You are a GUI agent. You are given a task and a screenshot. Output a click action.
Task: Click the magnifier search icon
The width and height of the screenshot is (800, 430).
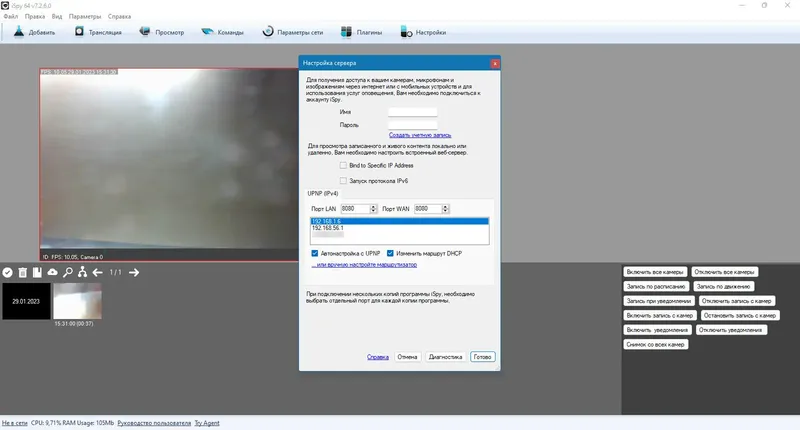click(67, 272)
